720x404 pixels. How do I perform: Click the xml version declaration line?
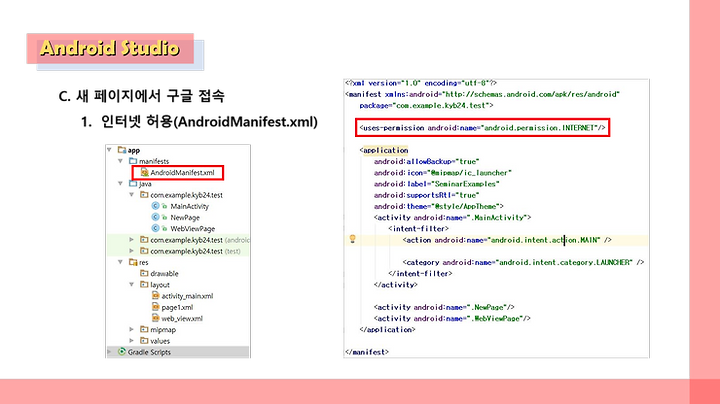(x=421, y=83)
